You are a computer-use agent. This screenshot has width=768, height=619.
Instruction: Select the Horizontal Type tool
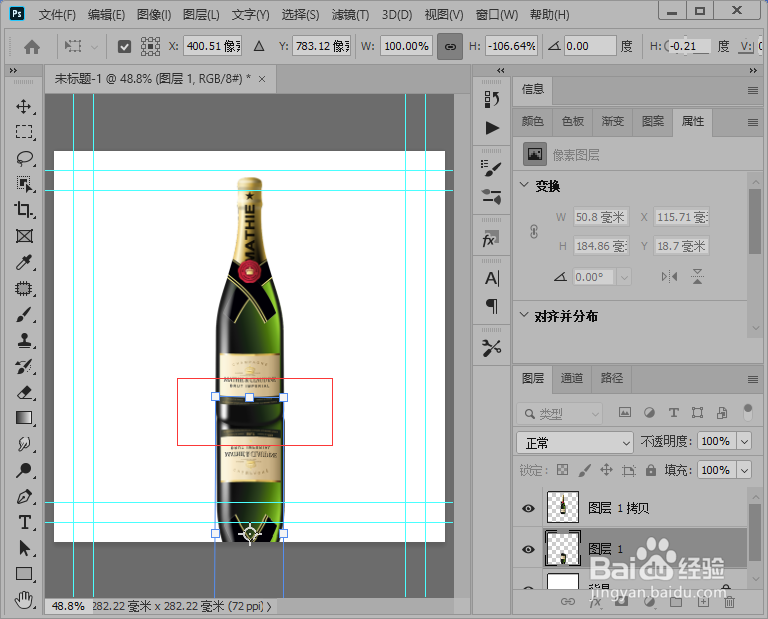[x=24, y=522]
